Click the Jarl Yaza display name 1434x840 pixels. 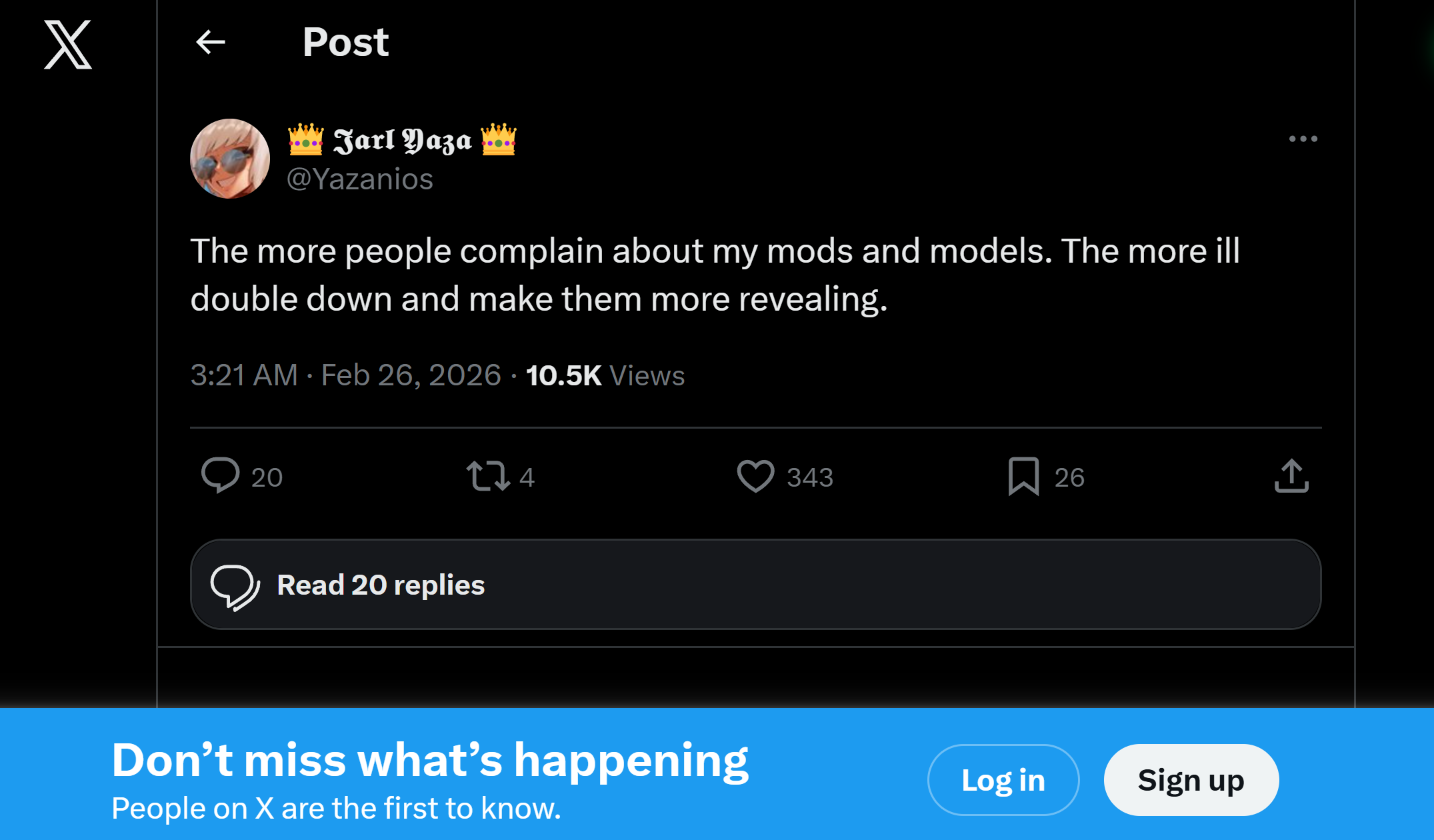(402, 140)
